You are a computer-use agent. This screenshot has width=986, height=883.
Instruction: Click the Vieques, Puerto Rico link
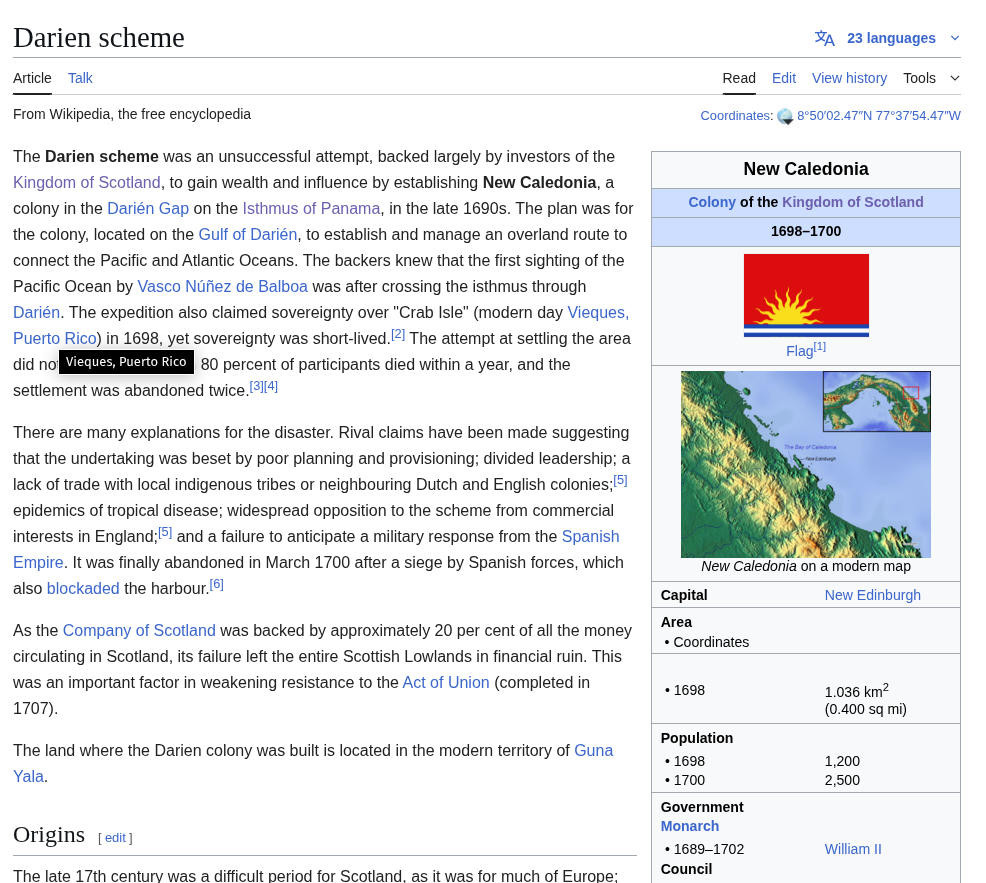pos(598,313)
